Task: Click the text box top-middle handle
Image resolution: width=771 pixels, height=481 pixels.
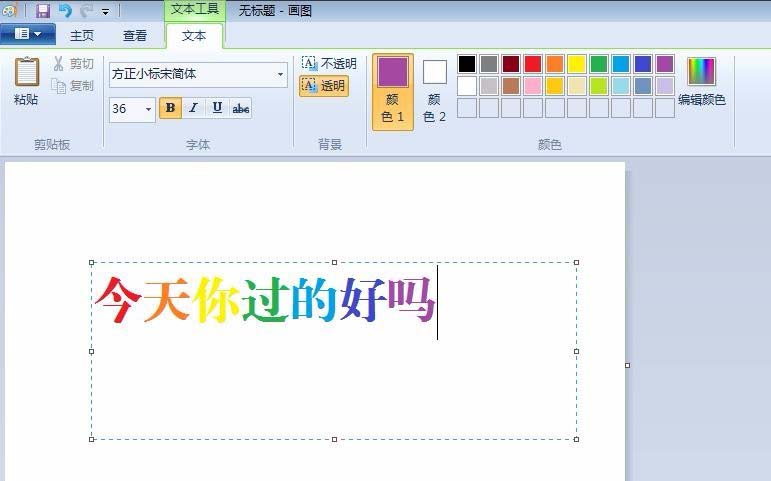Action: click(334, 263)
